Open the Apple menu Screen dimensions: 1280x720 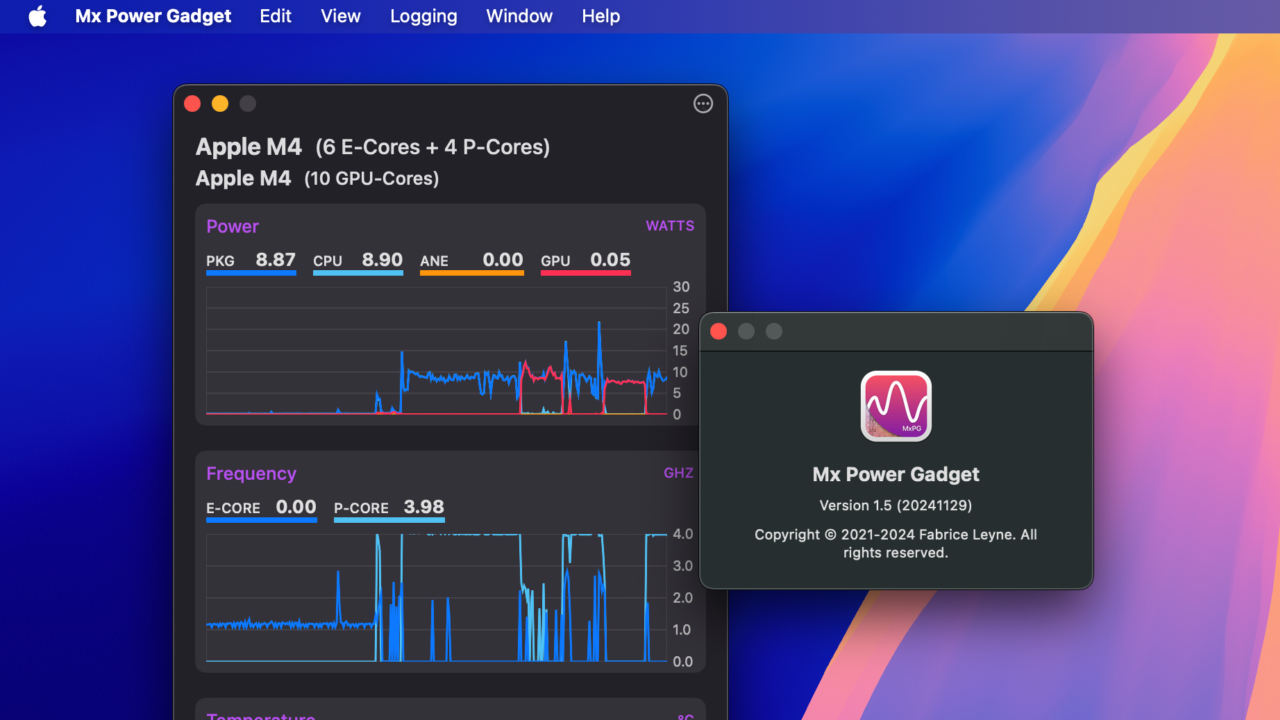(37, 16)
